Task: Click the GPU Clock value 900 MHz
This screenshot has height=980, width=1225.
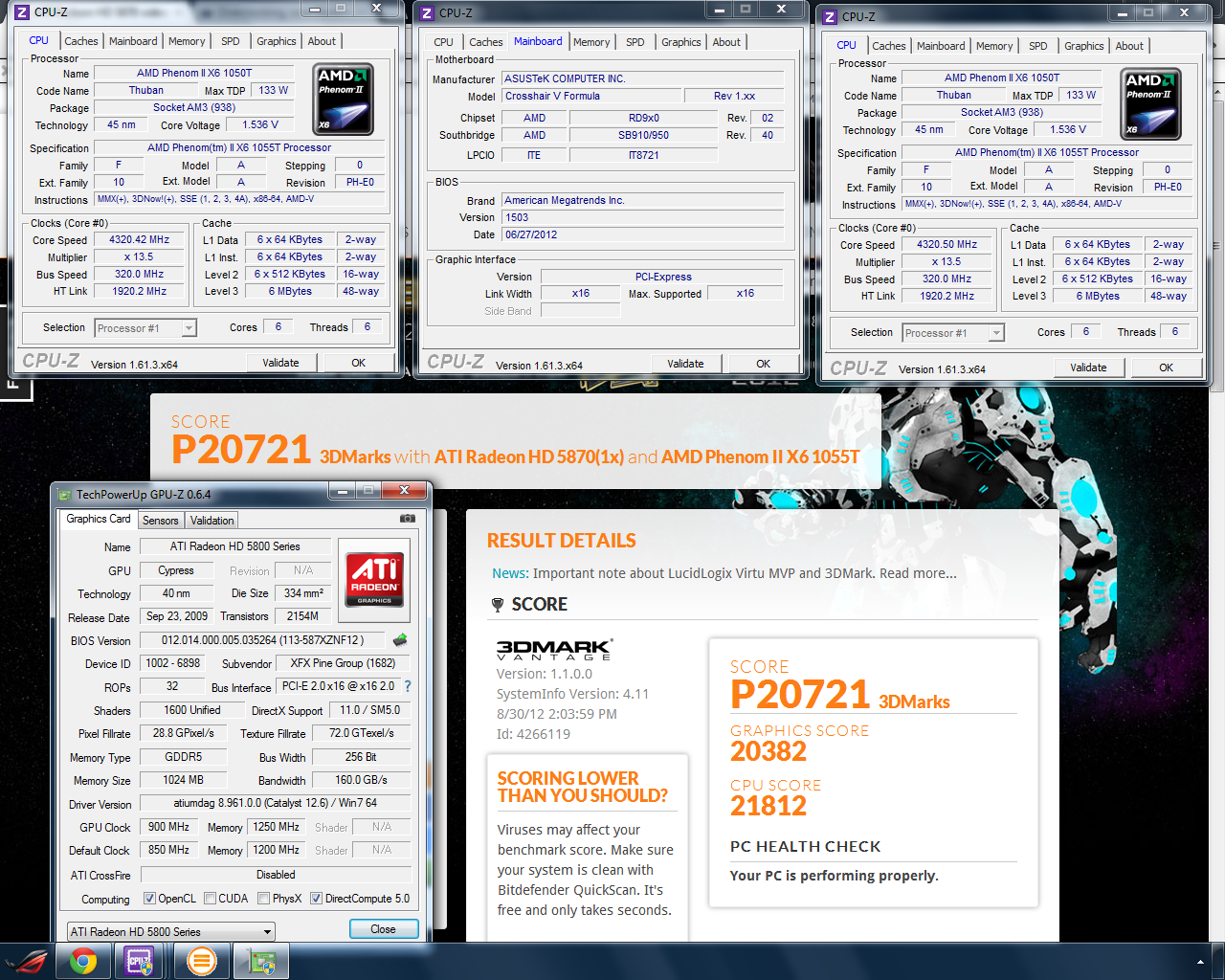Action: (168, 827)
